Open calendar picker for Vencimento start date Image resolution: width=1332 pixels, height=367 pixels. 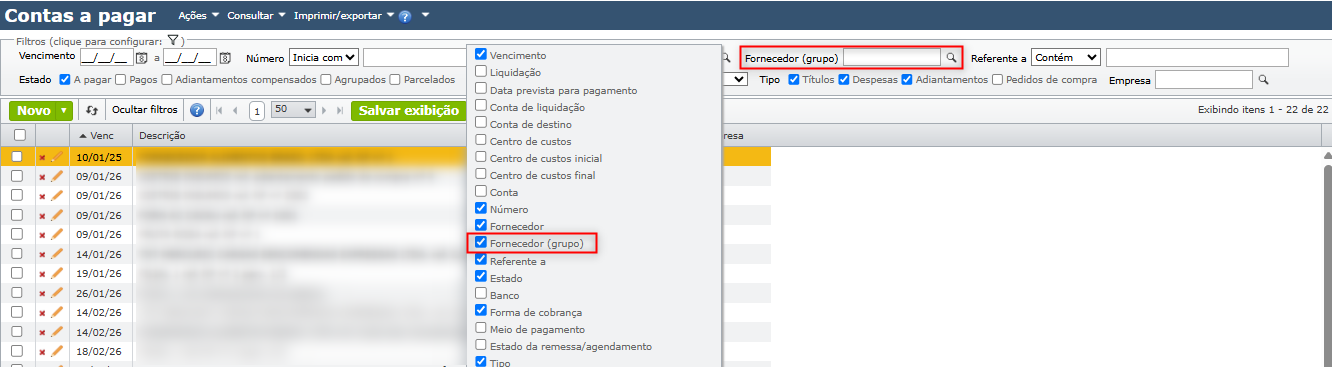pos(141,58)
